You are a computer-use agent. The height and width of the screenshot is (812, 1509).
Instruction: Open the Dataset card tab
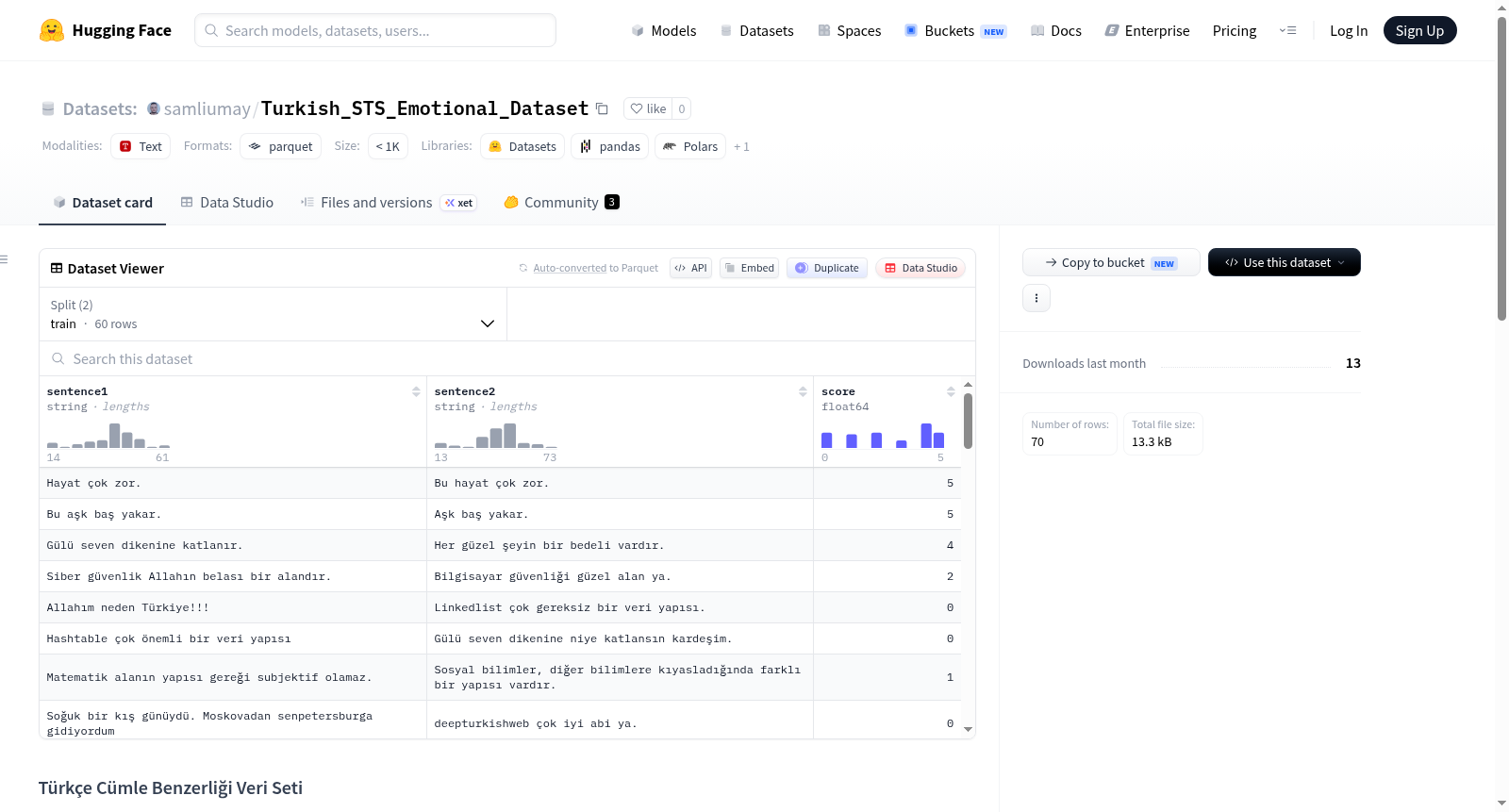(103, 203)
